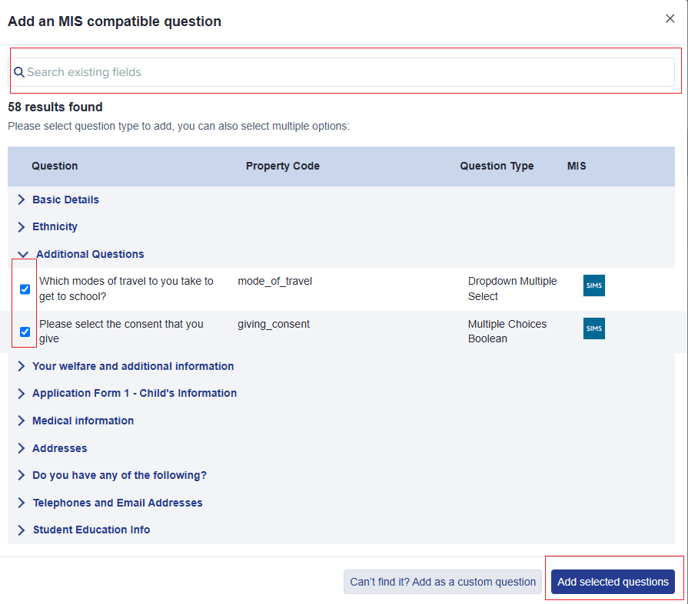Image resolution: width=688 pixels, height=604 pixels.
Task: Click the Property Code column header
Action: coord(283,166)
